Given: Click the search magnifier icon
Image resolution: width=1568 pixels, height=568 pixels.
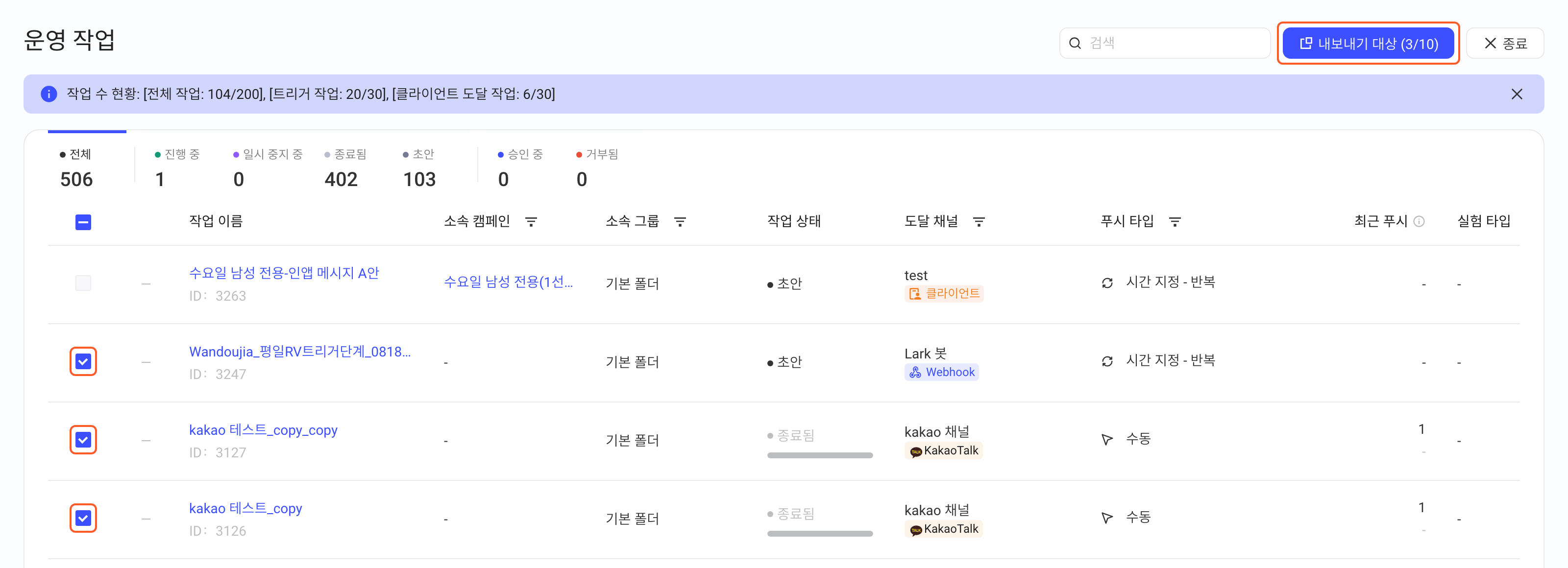Looking at the screenshot, I should tap(1075, 43).
